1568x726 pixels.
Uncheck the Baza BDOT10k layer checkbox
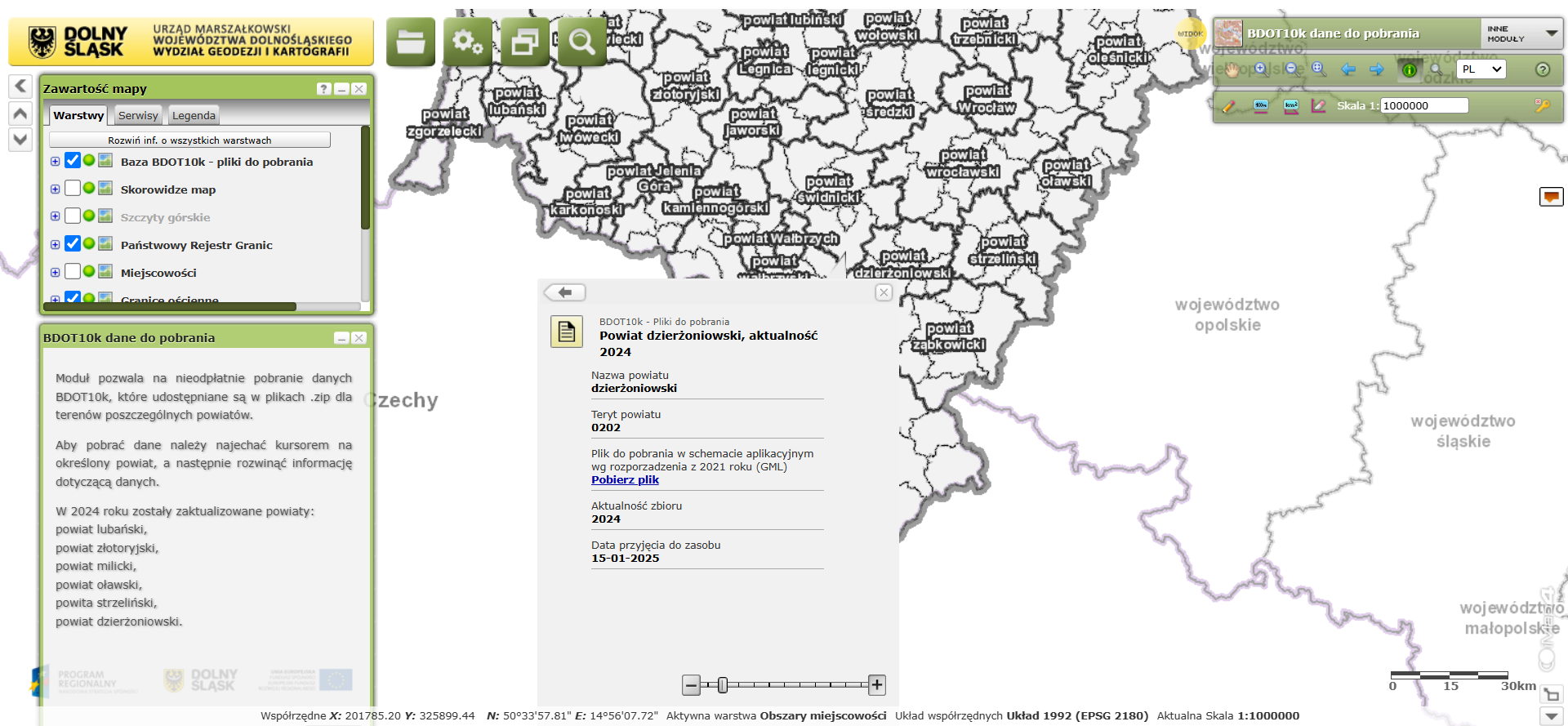point(73,161)
